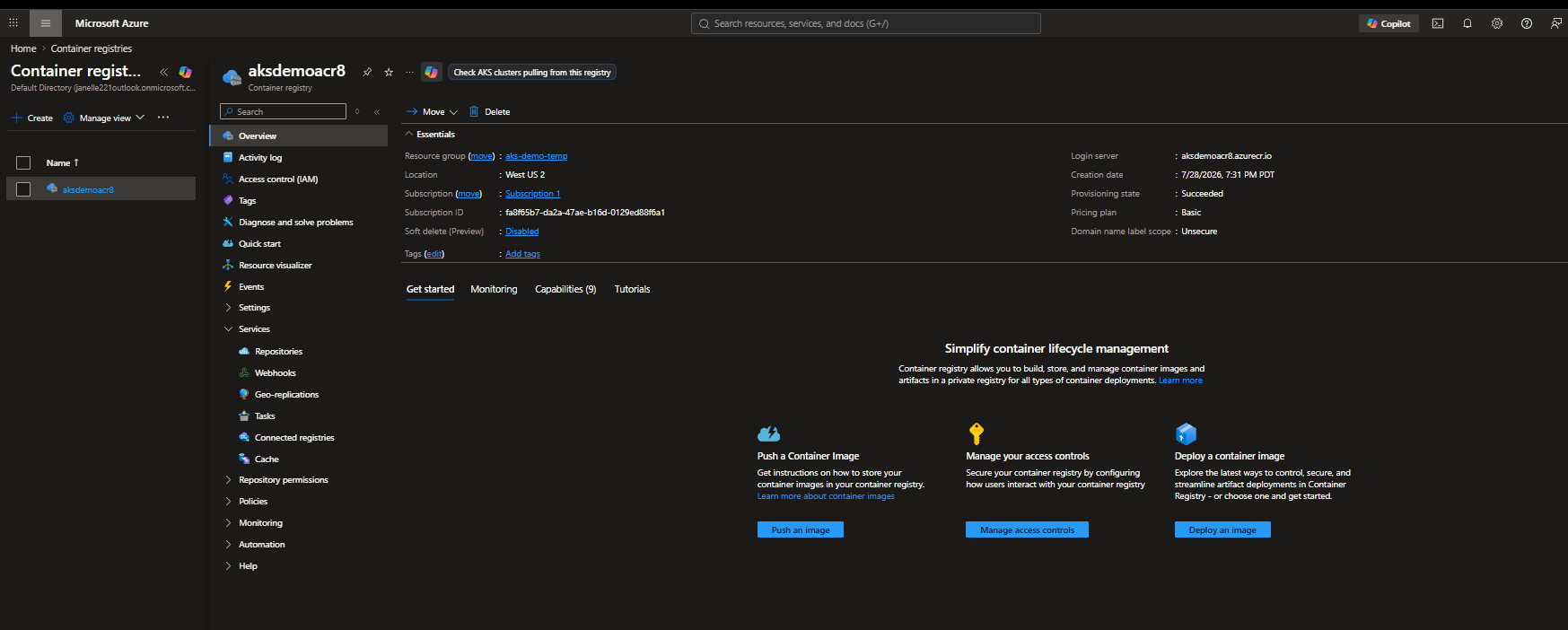This screenshot has height=630, width=1568.
Task: Open the Manage view dropdown
Action: point(104,118)
